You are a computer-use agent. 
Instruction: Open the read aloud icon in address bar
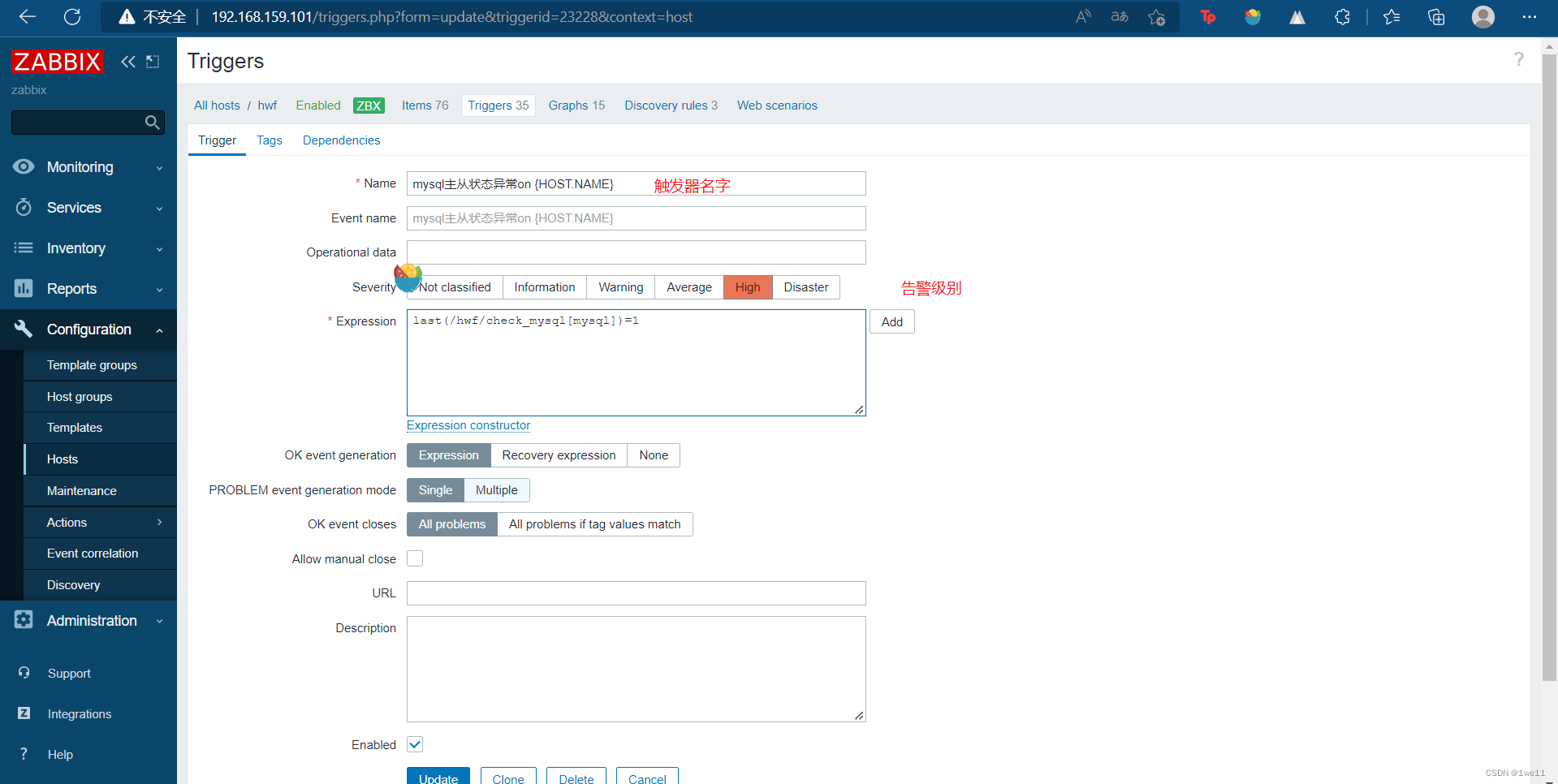pos(1083,17)
